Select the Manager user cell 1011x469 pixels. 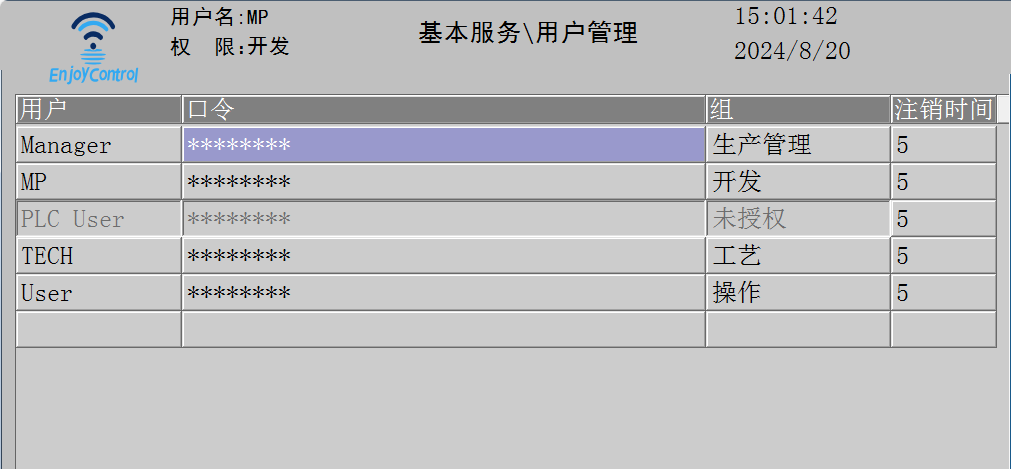[x=99, y=145]
